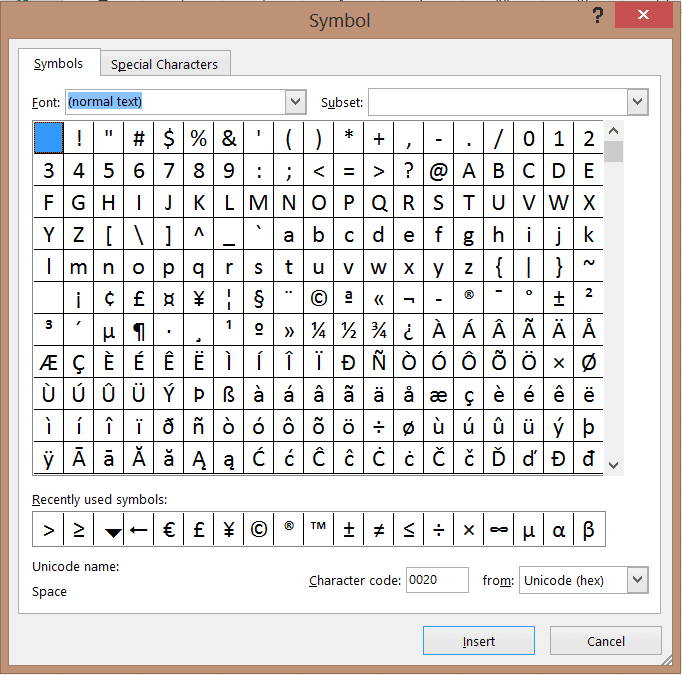
Task: Switch to the Special Characters tab
Action: coord(164,64)
